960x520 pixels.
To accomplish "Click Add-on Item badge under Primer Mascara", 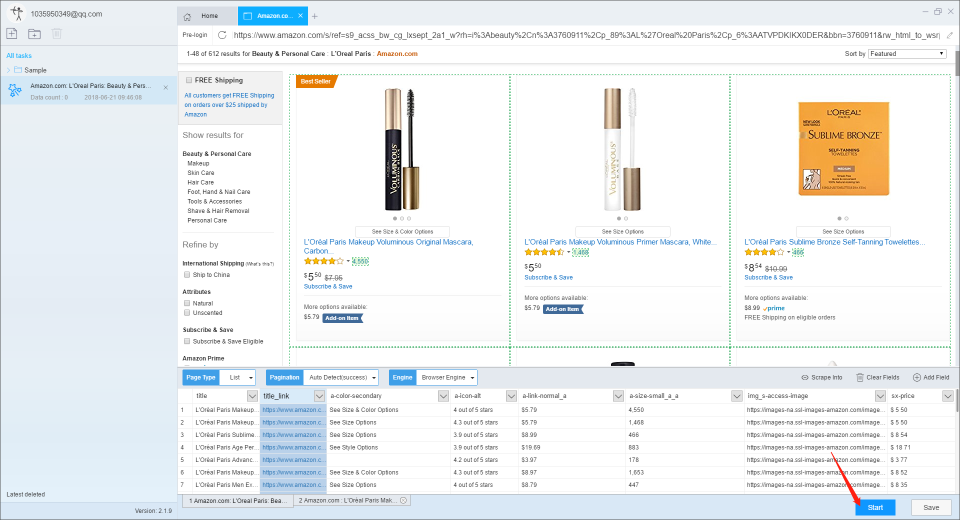I will (x=563, y=309).
